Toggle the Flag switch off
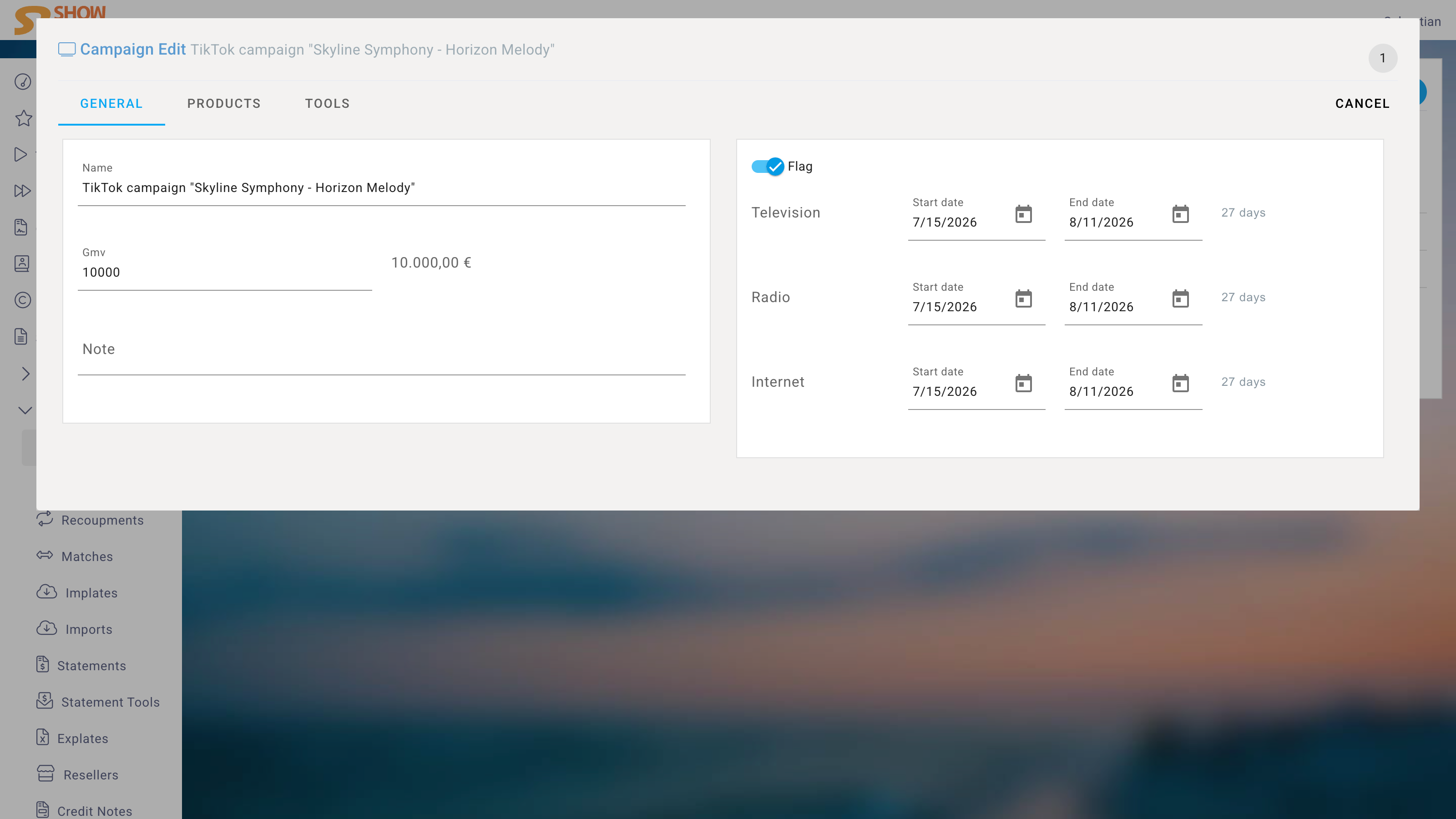 768,167
